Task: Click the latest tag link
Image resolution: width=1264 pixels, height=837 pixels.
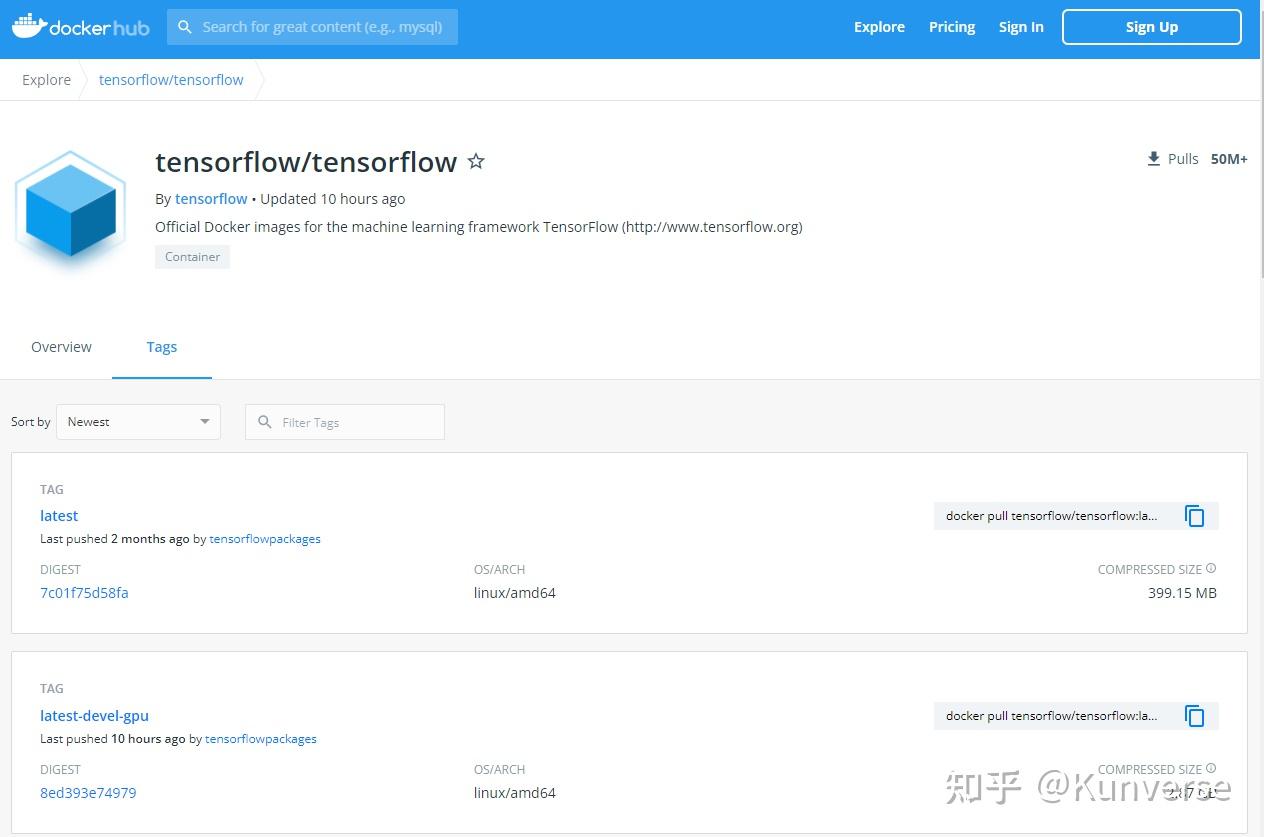Action: click(x=58, y=515)
